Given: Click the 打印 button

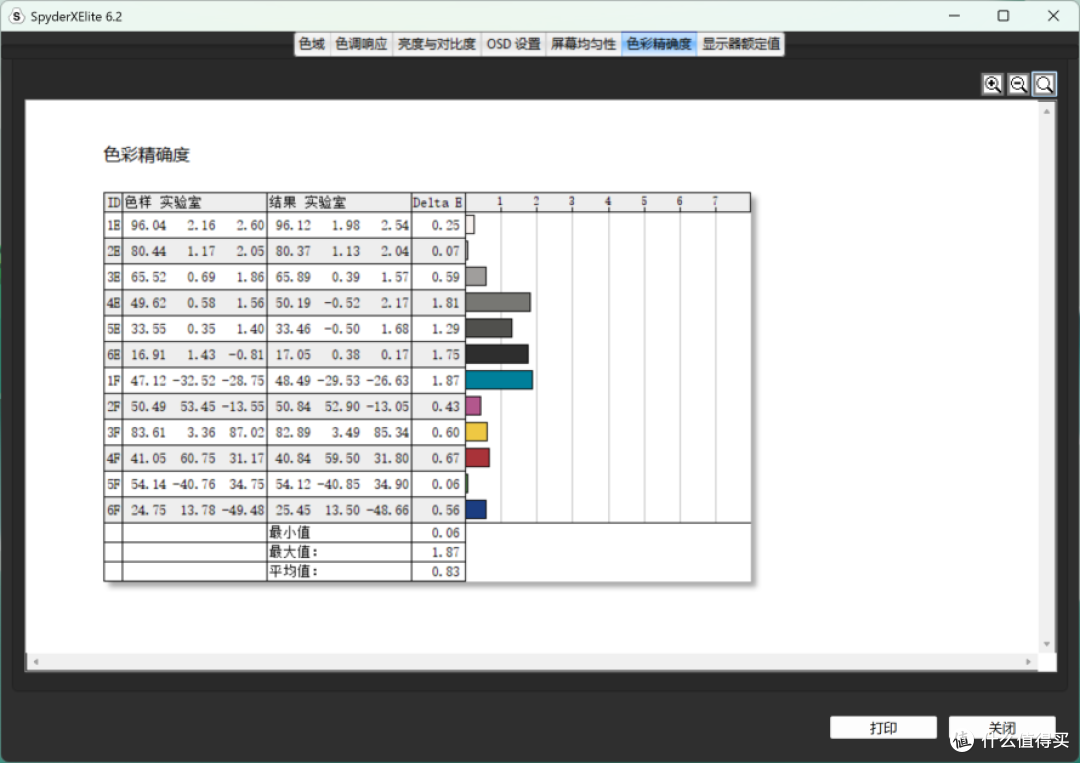Looking at the screenshot, I should [x=883, y=728].
